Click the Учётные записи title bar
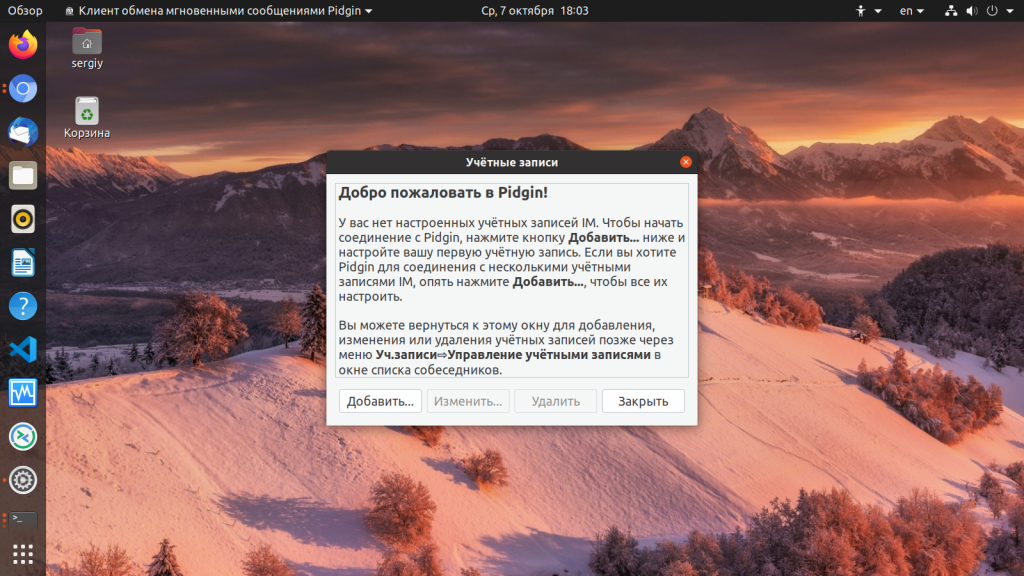Screen dimensions: 1024x576 click(x=511, y=162)
